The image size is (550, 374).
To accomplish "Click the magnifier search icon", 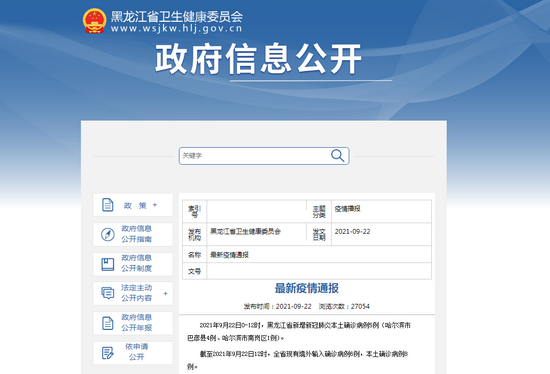I will 337,155.
